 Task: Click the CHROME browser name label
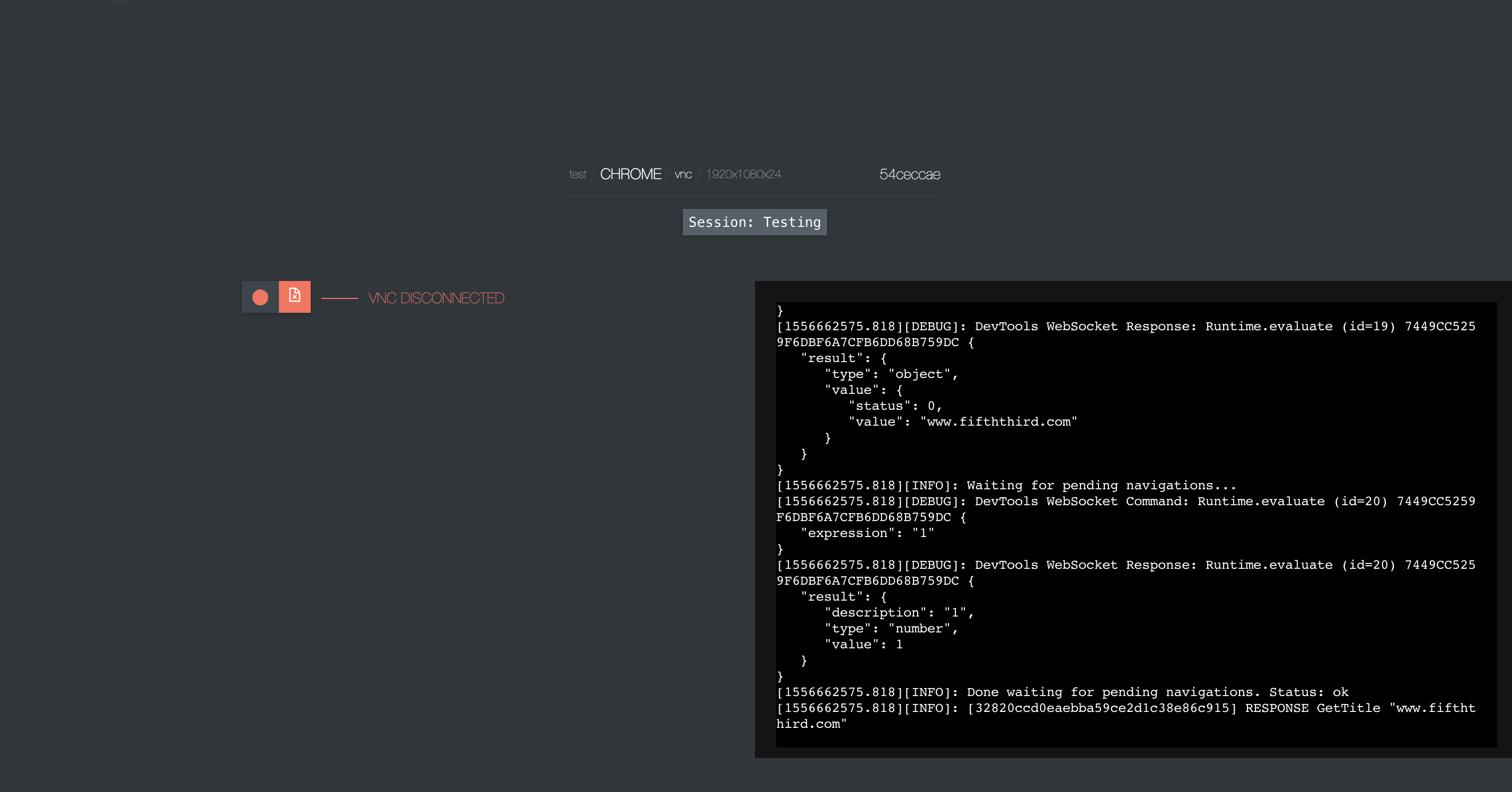[630, 174]
